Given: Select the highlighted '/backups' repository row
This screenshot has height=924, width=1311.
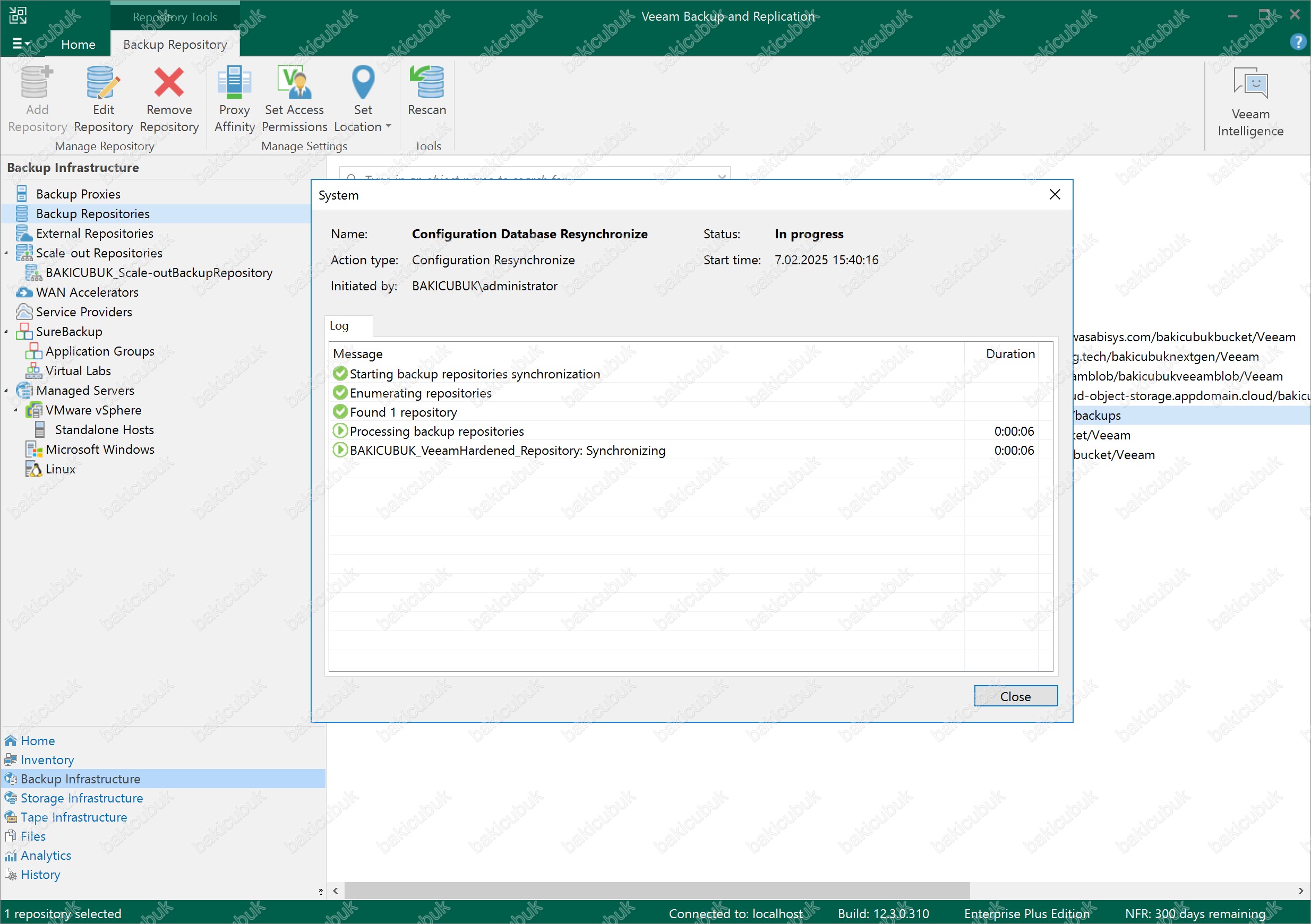Looking at the screenshot, I should click(1191, 416).
